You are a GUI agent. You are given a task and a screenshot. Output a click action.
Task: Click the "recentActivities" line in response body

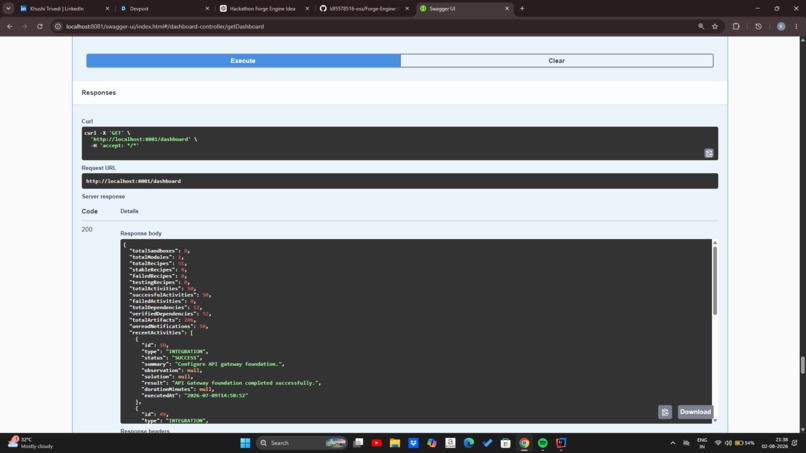click(161, 333)
